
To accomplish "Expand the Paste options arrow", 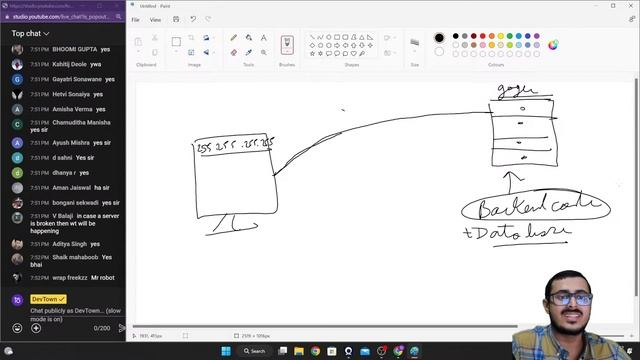I will [x=138, y=52].
